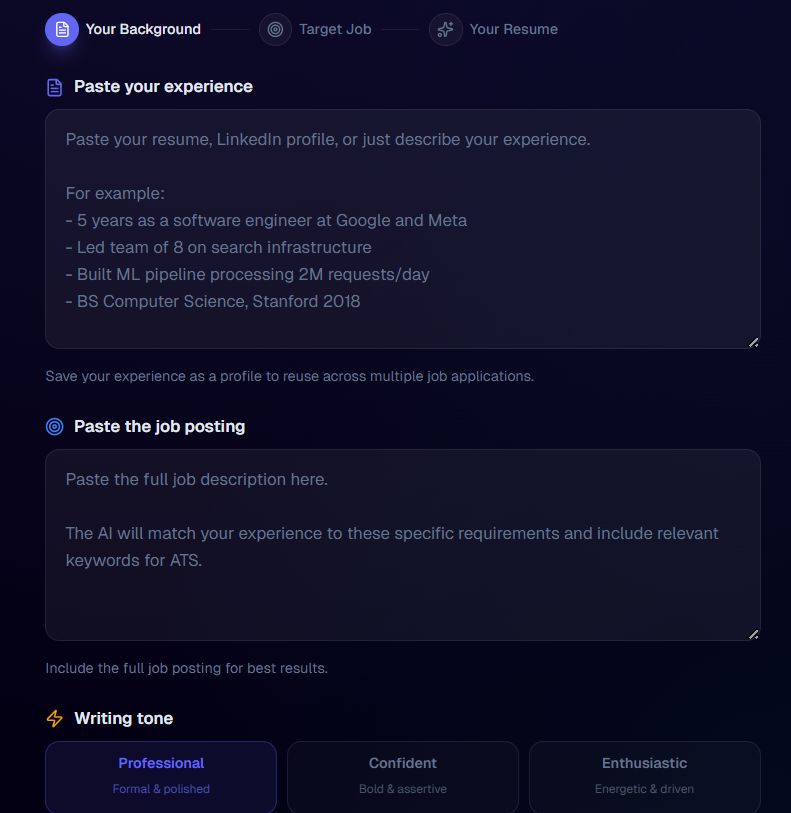Go to the Target Job step
Viewport: 791px width, 813px height.
[335, 29]
